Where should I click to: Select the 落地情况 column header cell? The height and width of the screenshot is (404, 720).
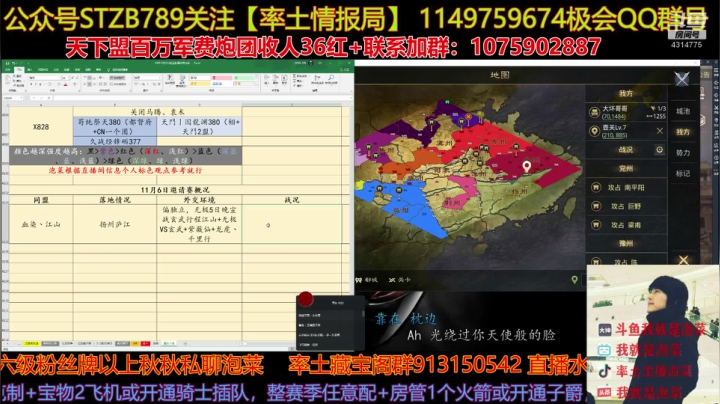[115, 200]
